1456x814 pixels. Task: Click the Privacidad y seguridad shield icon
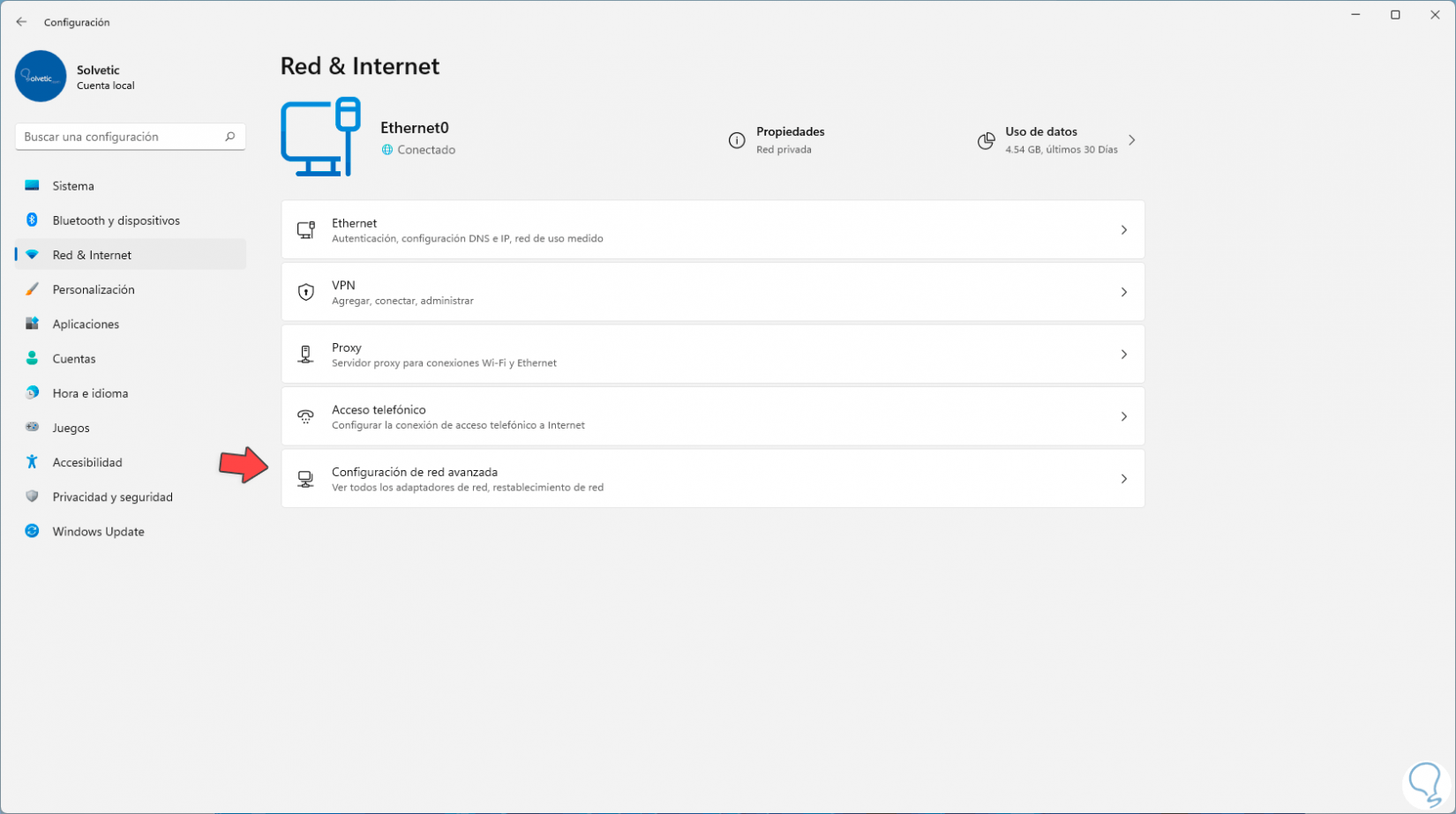pos(32,497)
